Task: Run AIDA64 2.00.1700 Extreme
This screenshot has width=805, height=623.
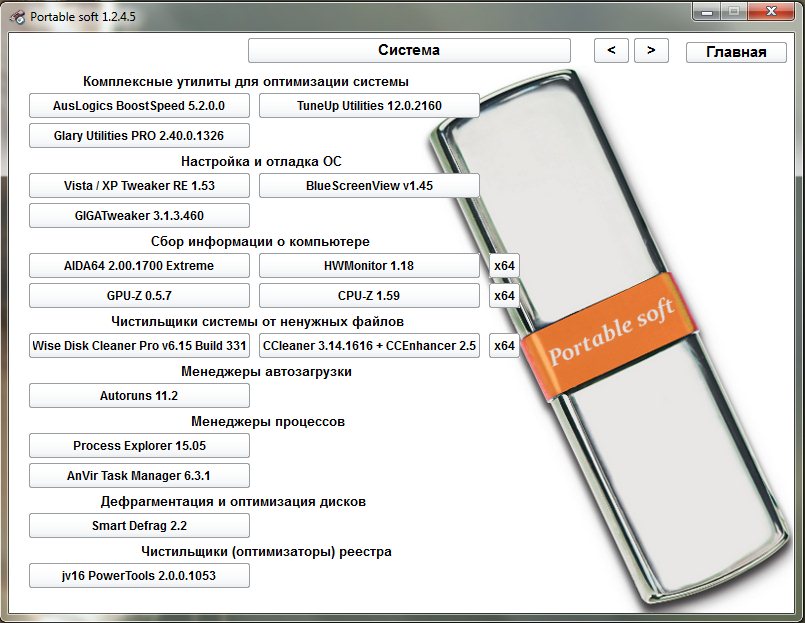Action: pyautogui.click(x=139, y=266)
